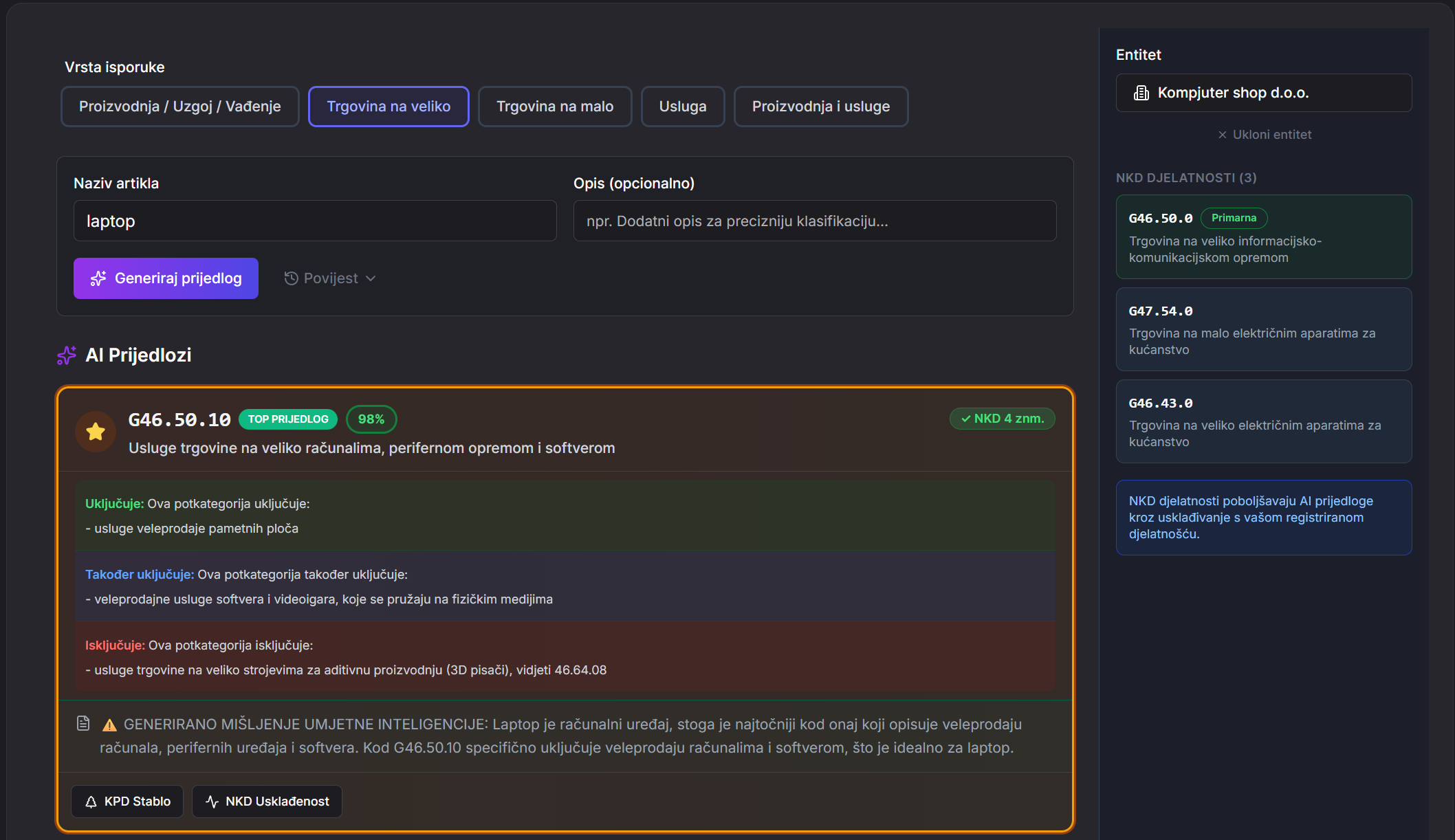Click the warning triangle icon in AI opinion

tap(109, 725)
